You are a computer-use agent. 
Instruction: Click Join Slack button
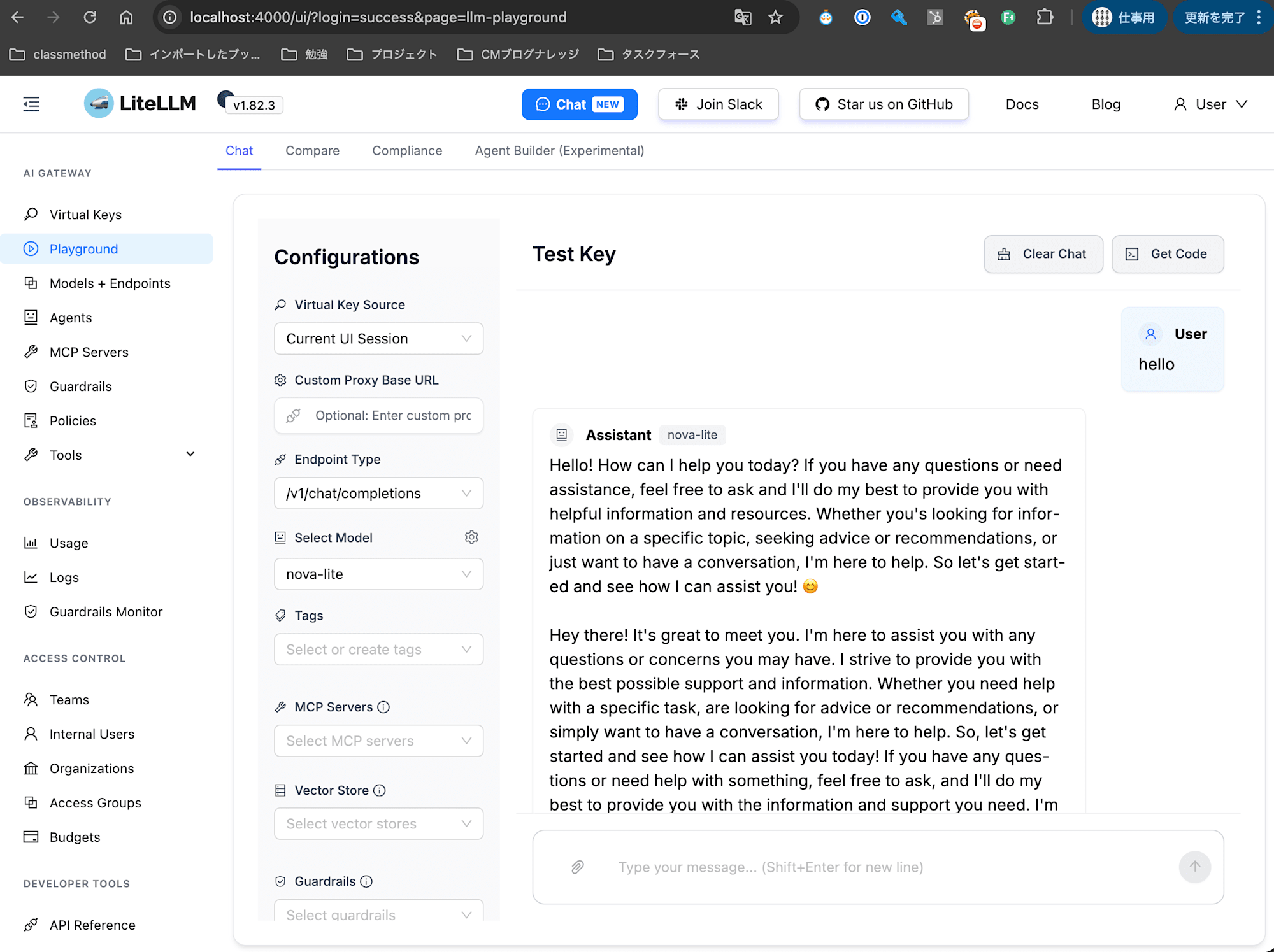coord(718,104)
